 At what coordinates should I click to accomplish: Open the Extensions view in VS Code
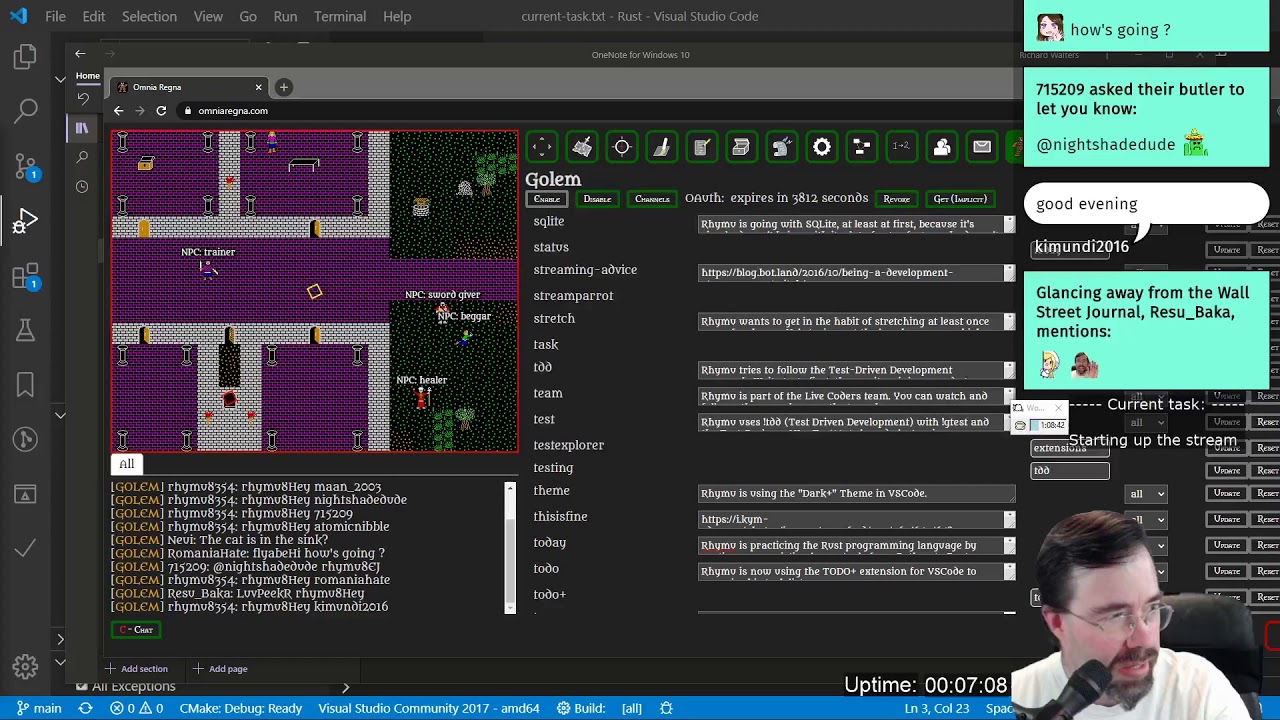[x=25, y=276]
